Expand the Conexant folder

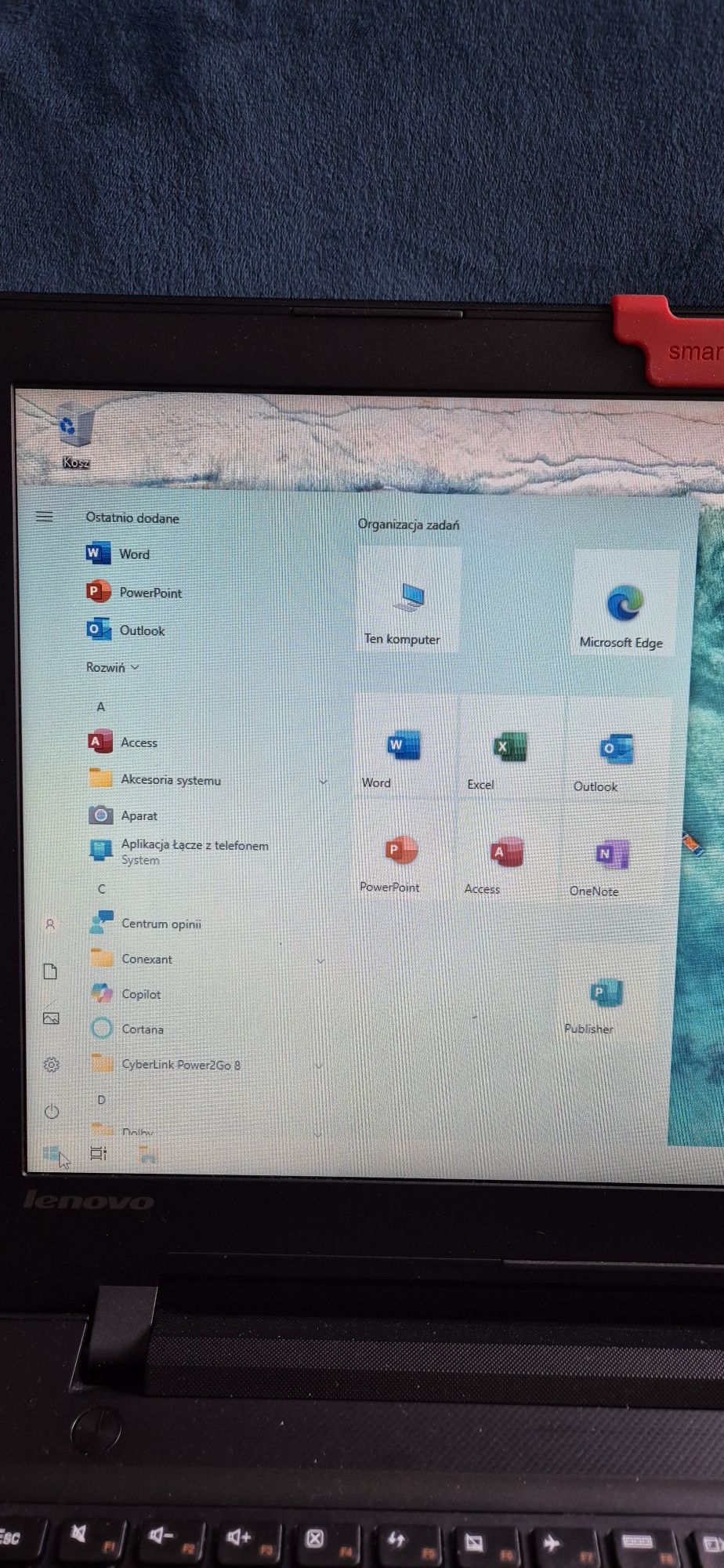pyautogui.click(x=208, y=959)
